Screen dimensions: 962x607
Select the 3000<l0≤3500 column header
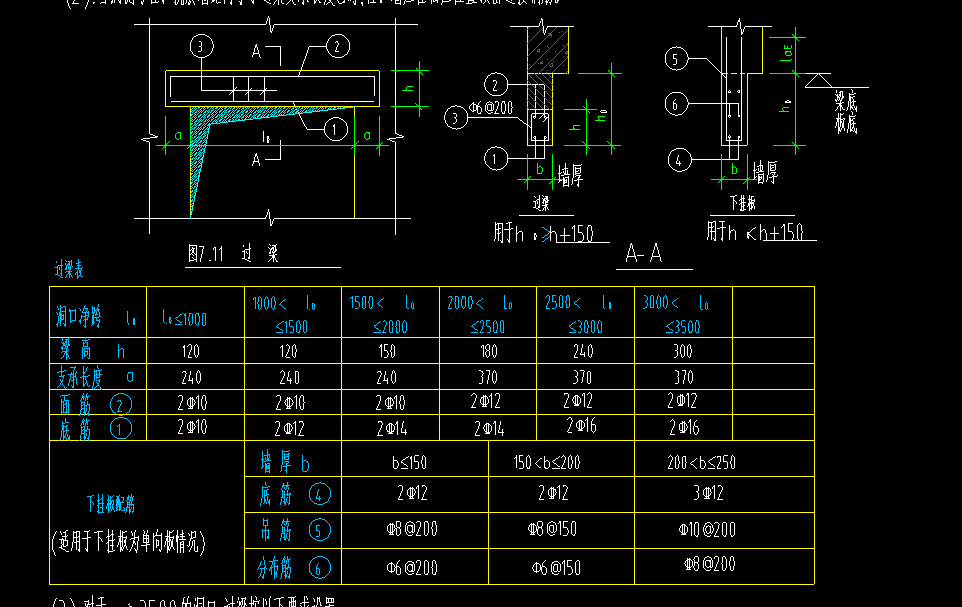[x=675, y=314]
